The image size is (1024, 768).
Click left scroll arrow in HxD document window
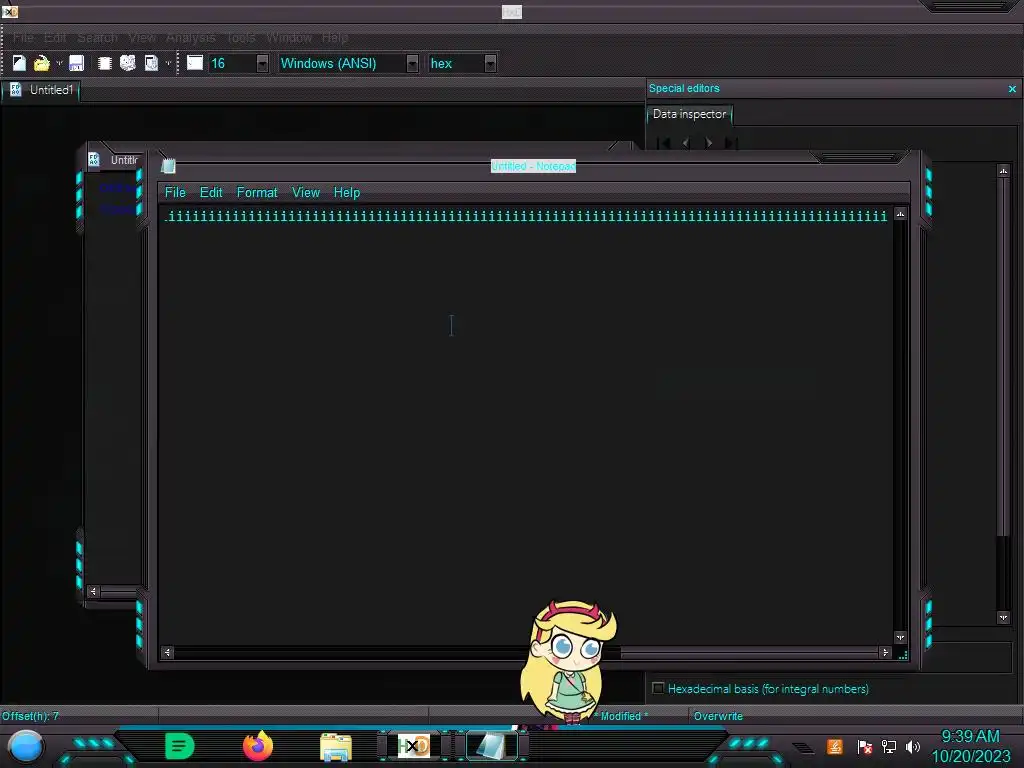pos(93,591)
